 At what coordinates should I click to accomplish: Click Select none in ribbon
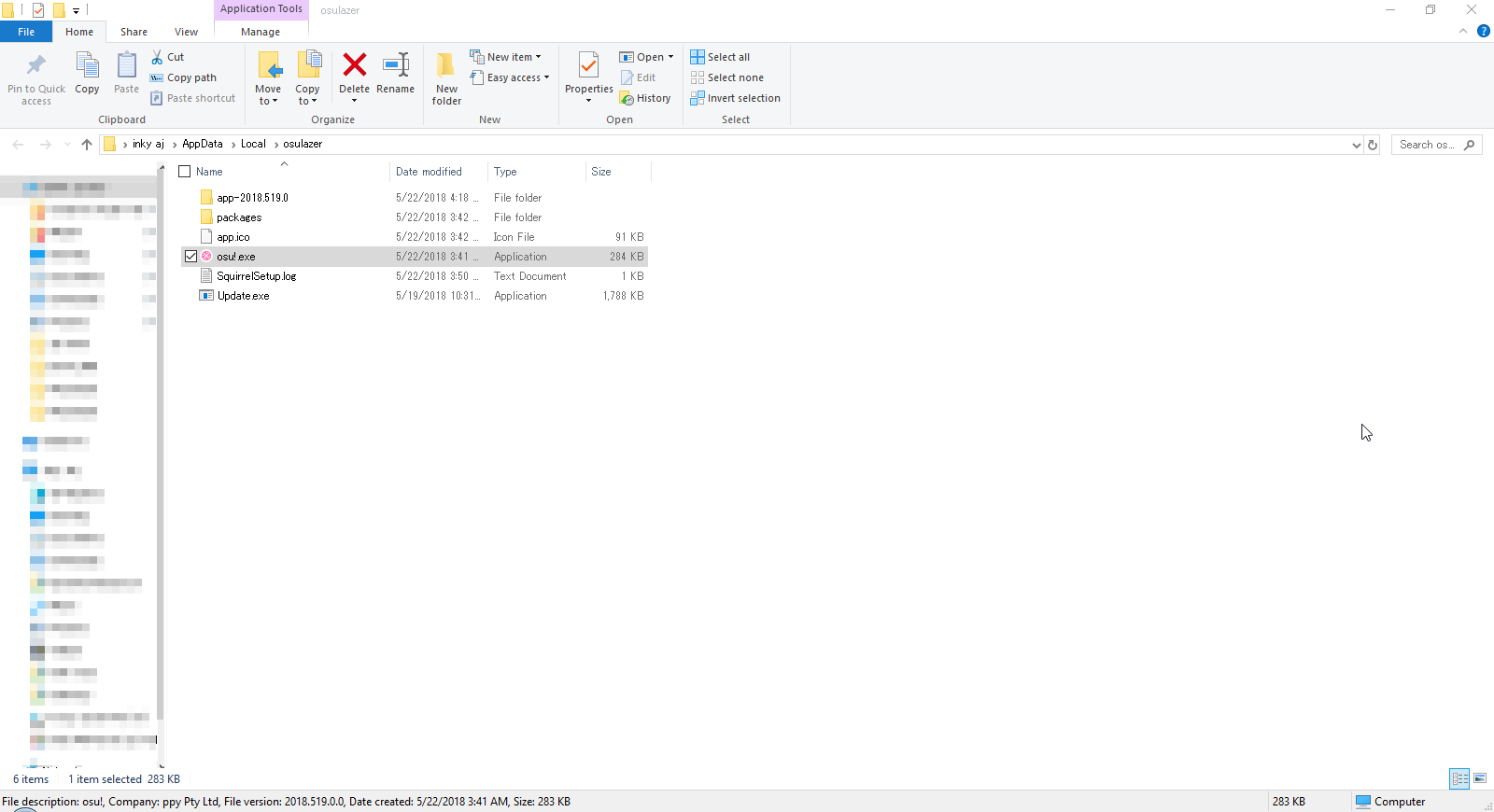pyautogui.click(x=727, y=77)
